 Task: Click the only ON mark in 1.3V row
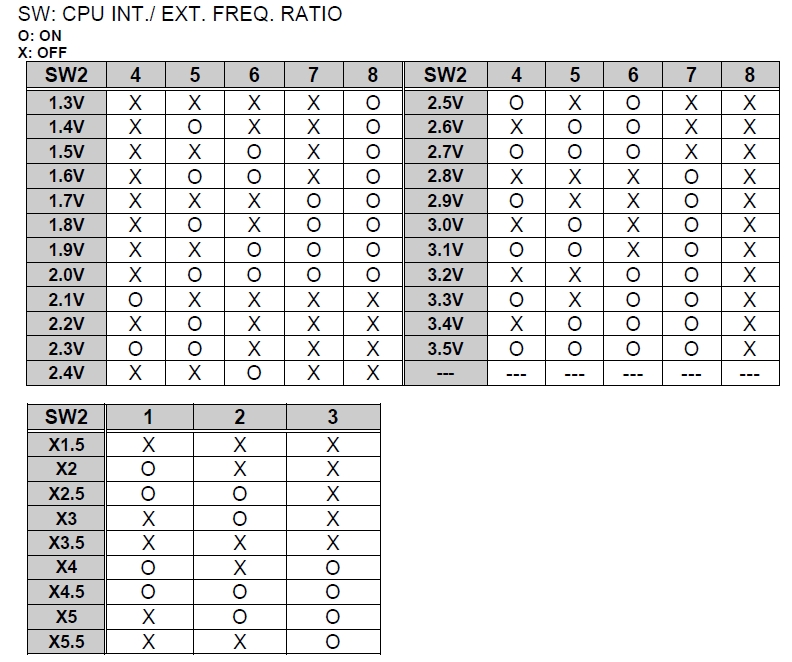point(373,102)
